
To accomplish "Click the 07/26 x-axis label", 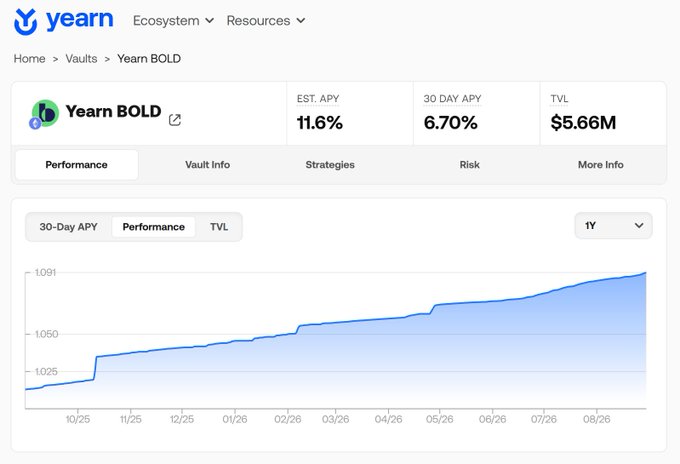I will [544, 419].
